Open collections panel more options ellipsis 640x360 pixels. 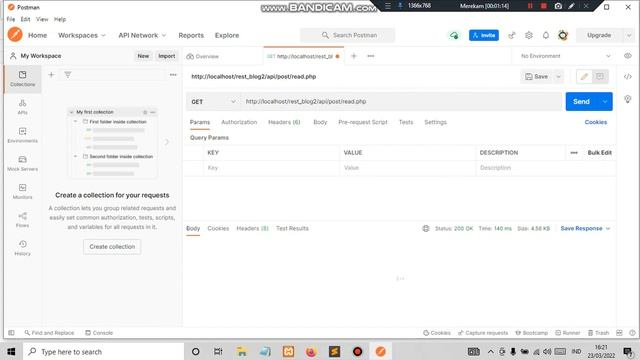(x=173, y=75)
